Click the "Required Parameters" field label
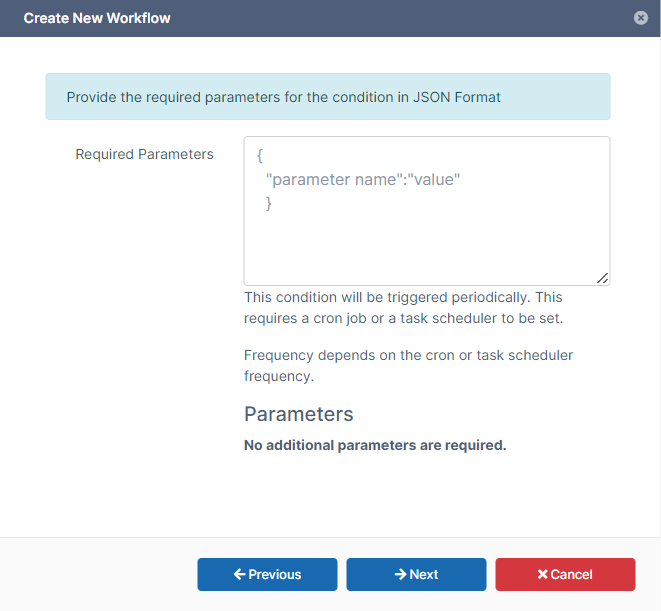Screen dimensions: 661x611 coord(144,154)
